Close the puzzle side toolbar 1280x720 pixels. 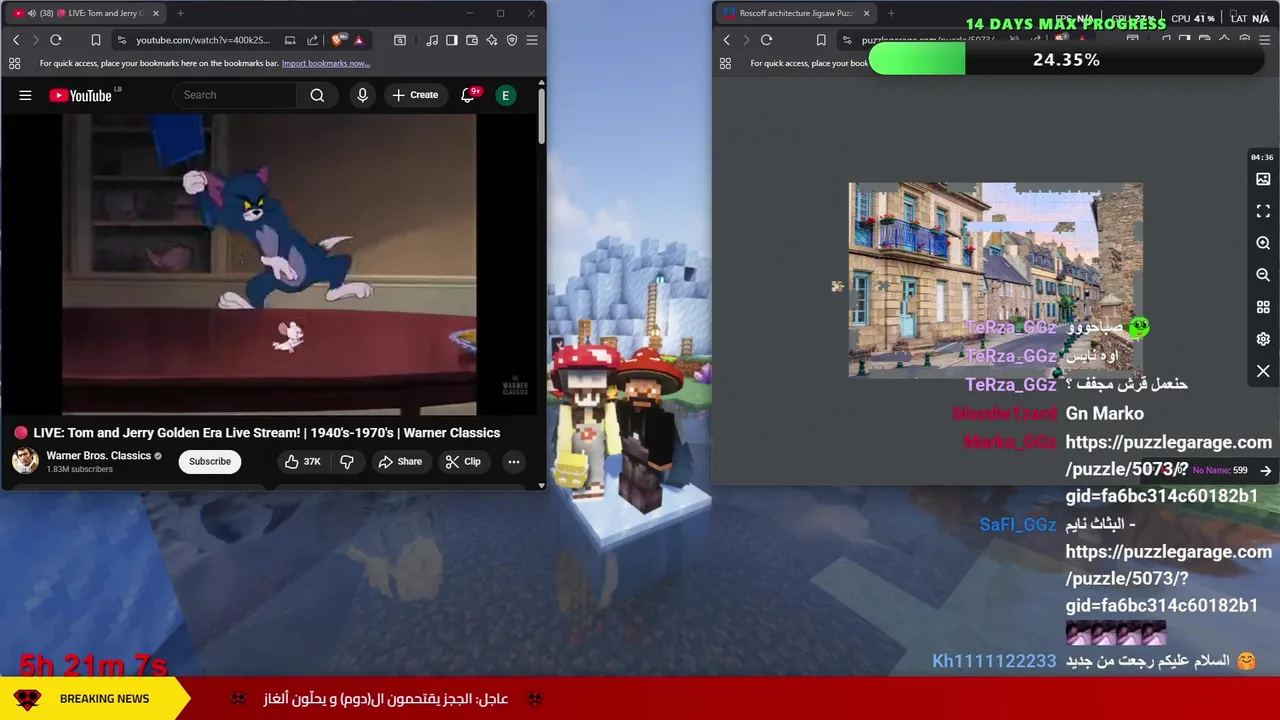coord(1263,371)
